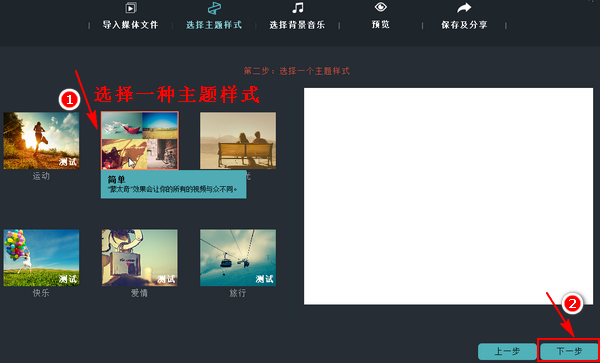Click the preview eye icon

coord(380,7)
